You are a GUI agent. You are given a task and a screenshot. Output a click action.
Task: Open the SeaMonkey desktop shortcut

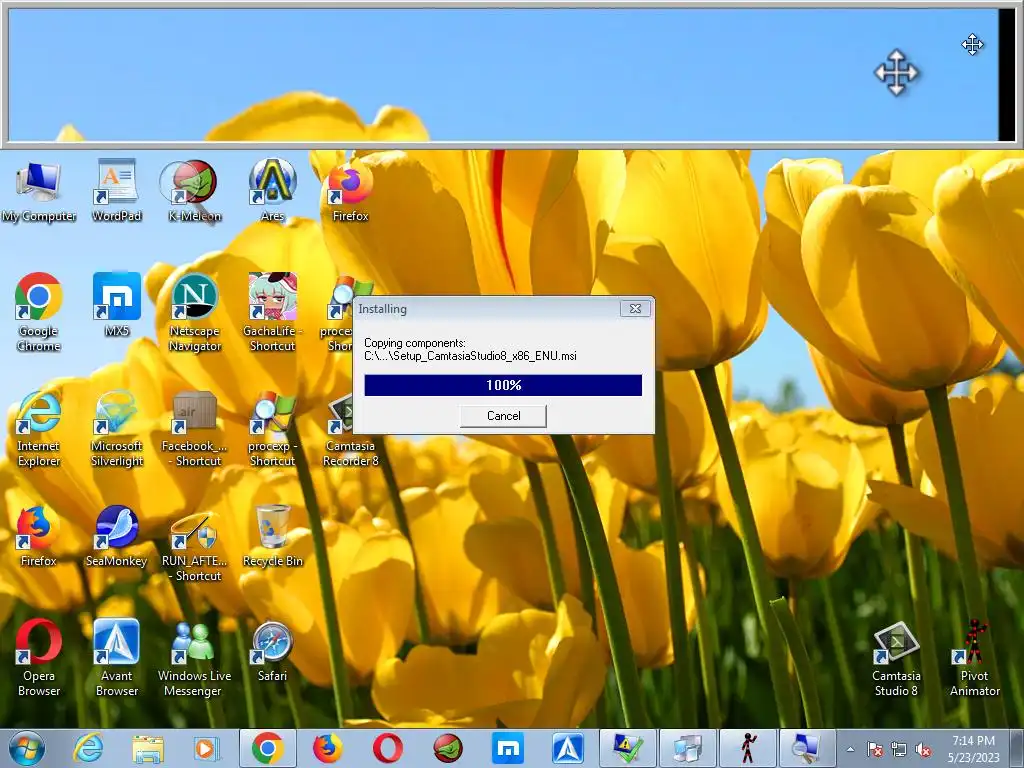pos(116,535)
